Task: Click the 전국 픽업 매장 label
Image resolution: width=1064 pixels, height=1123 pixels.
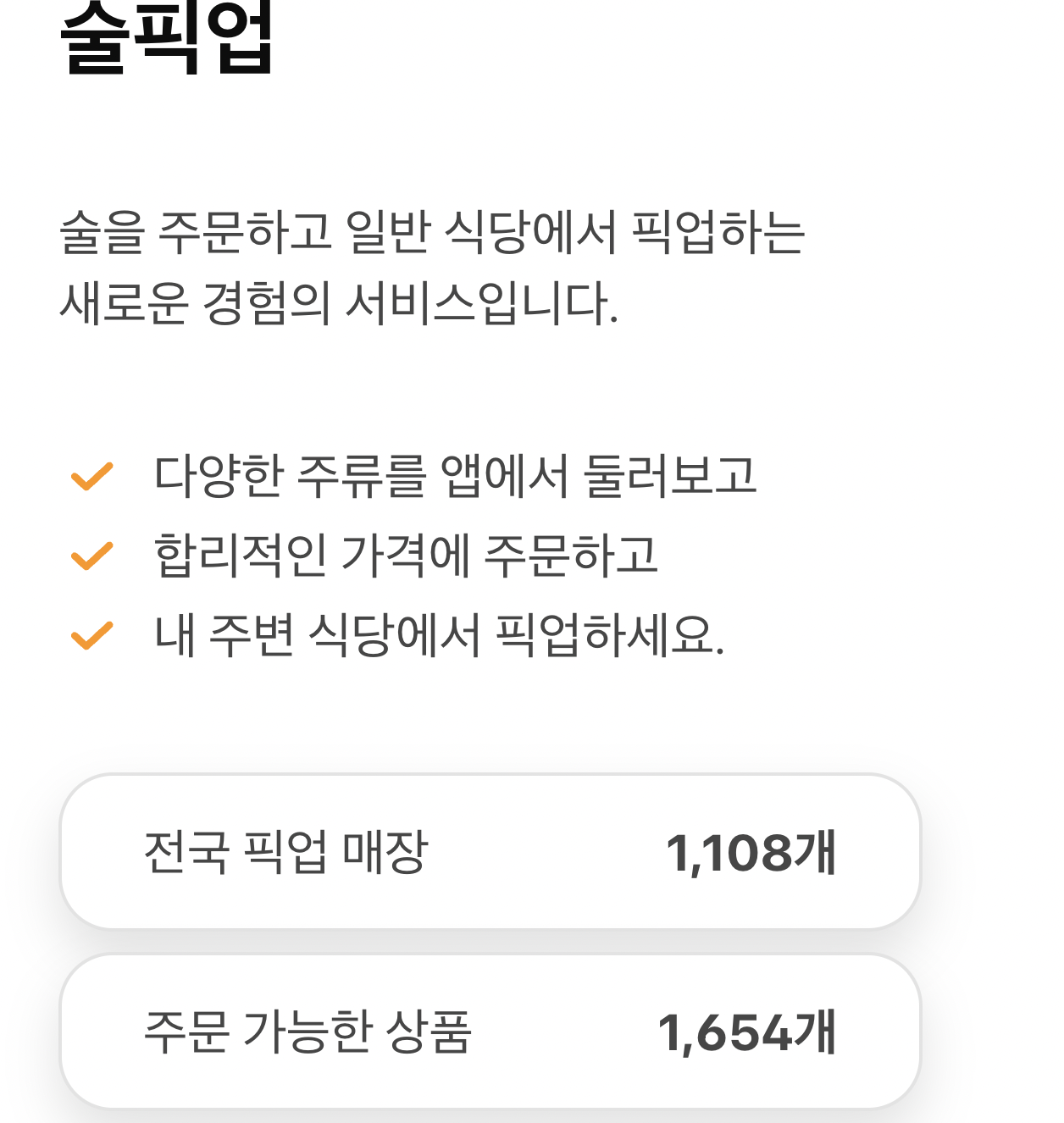Action: point(286,852)
